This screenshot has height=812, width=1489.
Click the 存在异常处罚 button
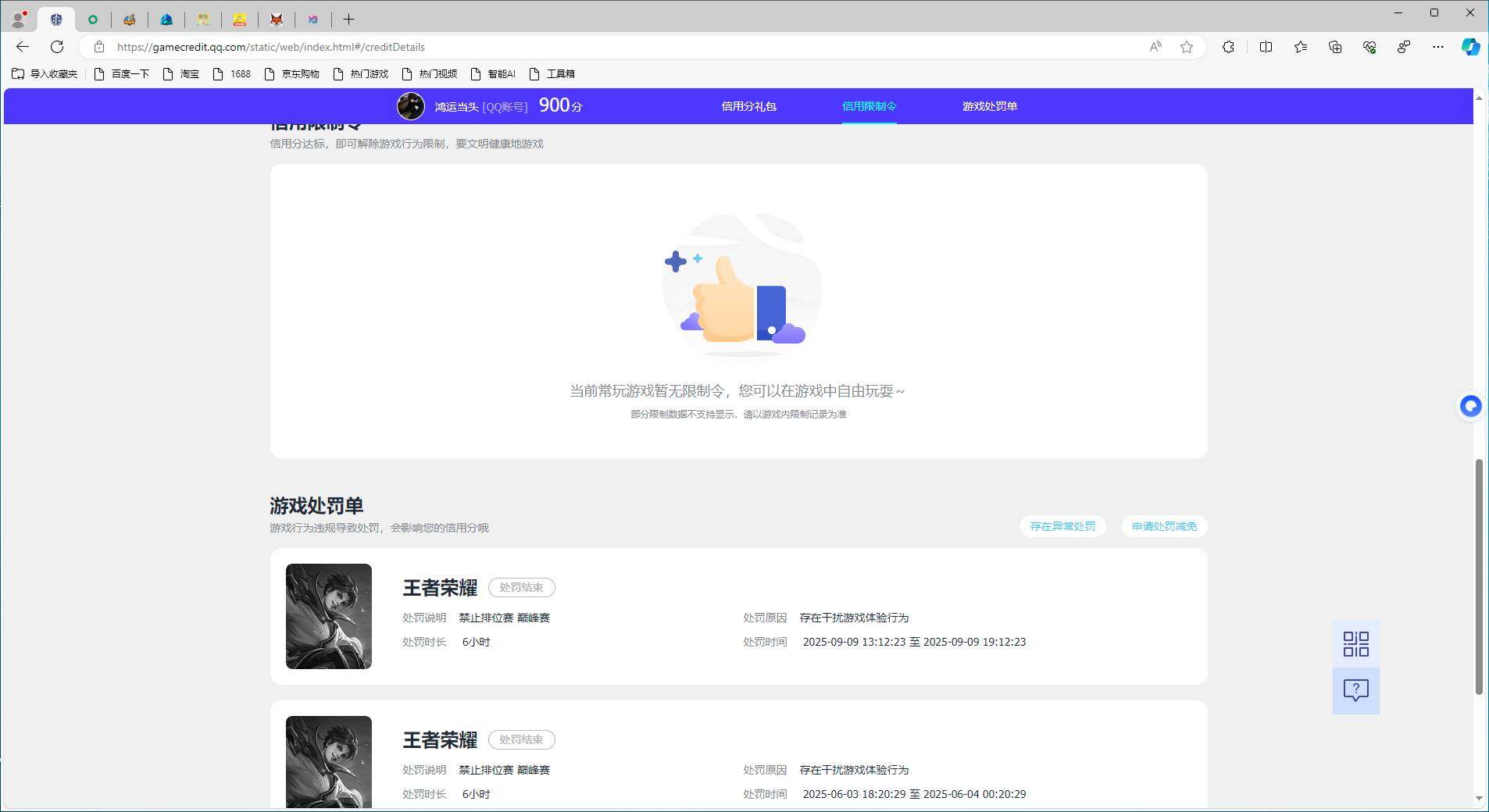tap(1062, 526)
